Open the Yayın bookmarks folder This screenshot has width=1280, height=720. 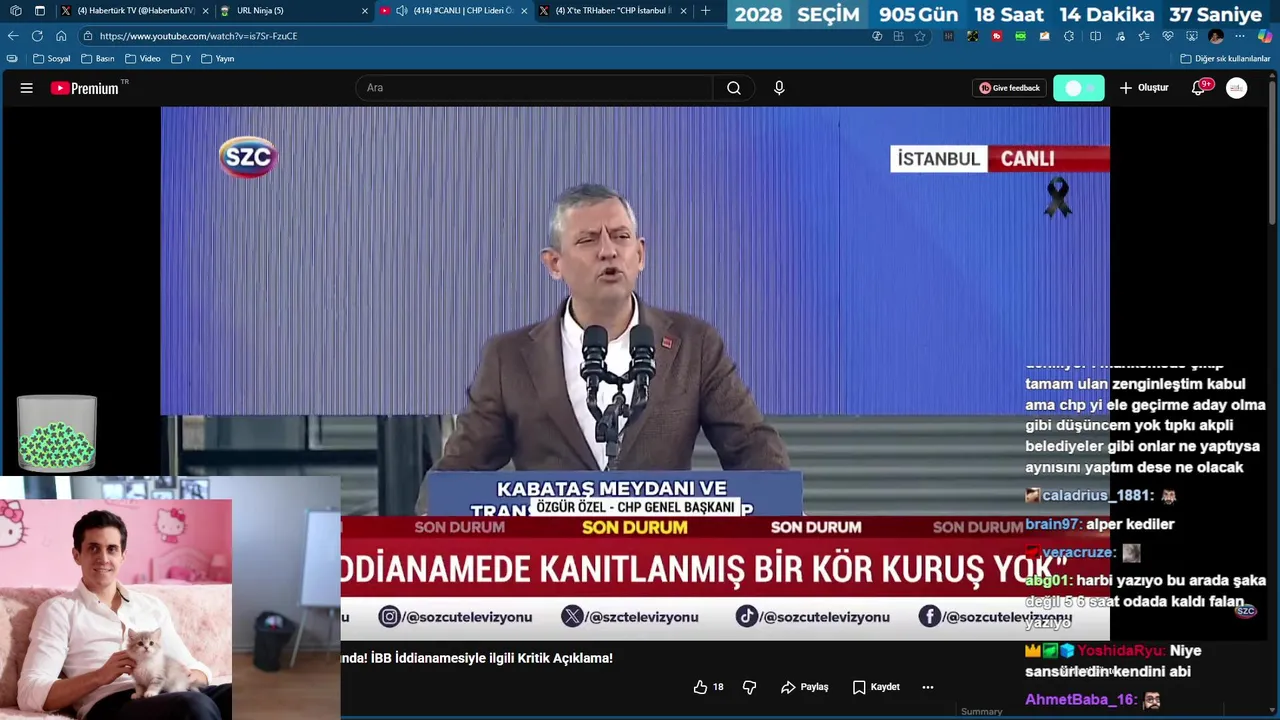(218, 59)
